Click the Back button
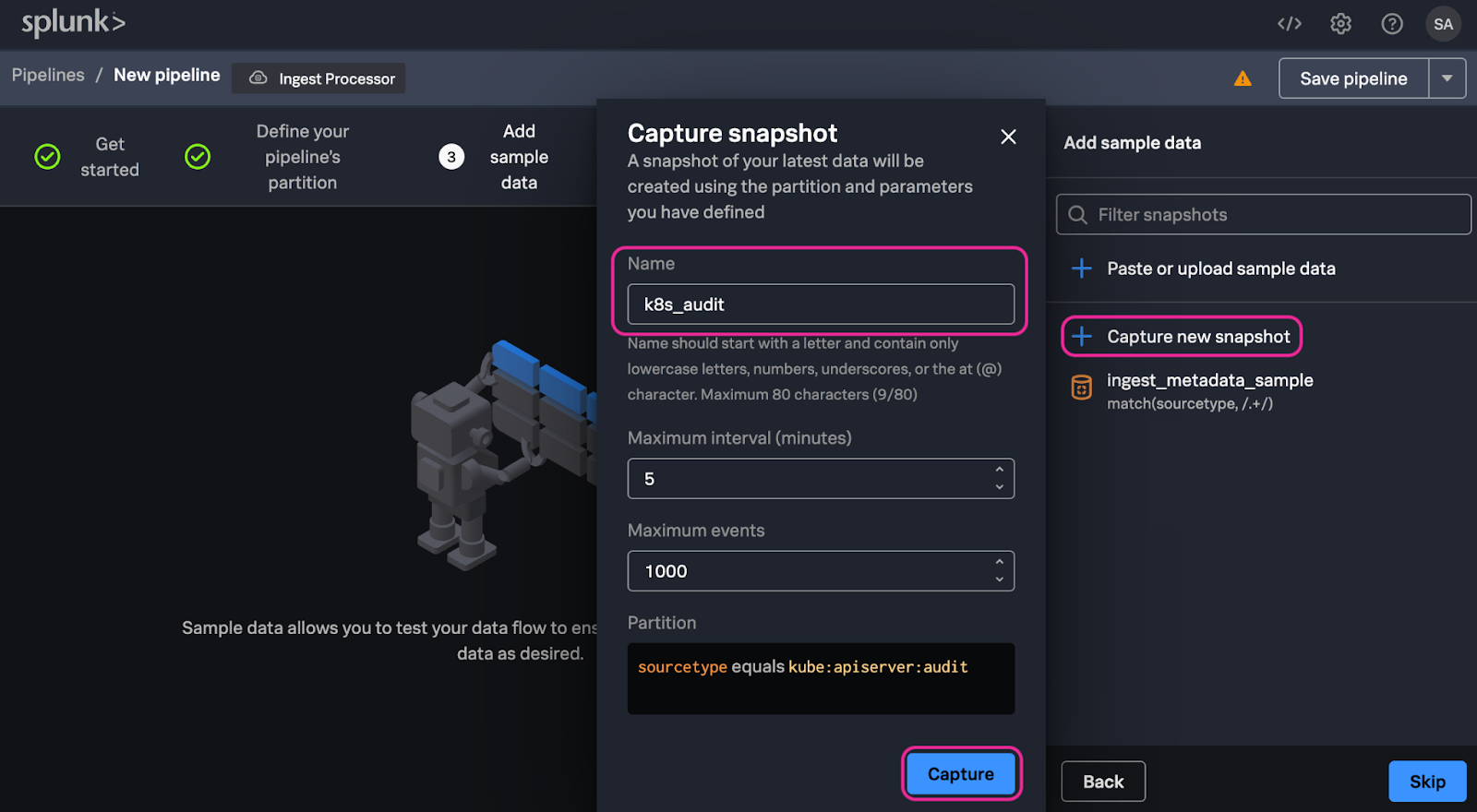The width and height of the screenshot is (1477, 812). pos(1103,782)
